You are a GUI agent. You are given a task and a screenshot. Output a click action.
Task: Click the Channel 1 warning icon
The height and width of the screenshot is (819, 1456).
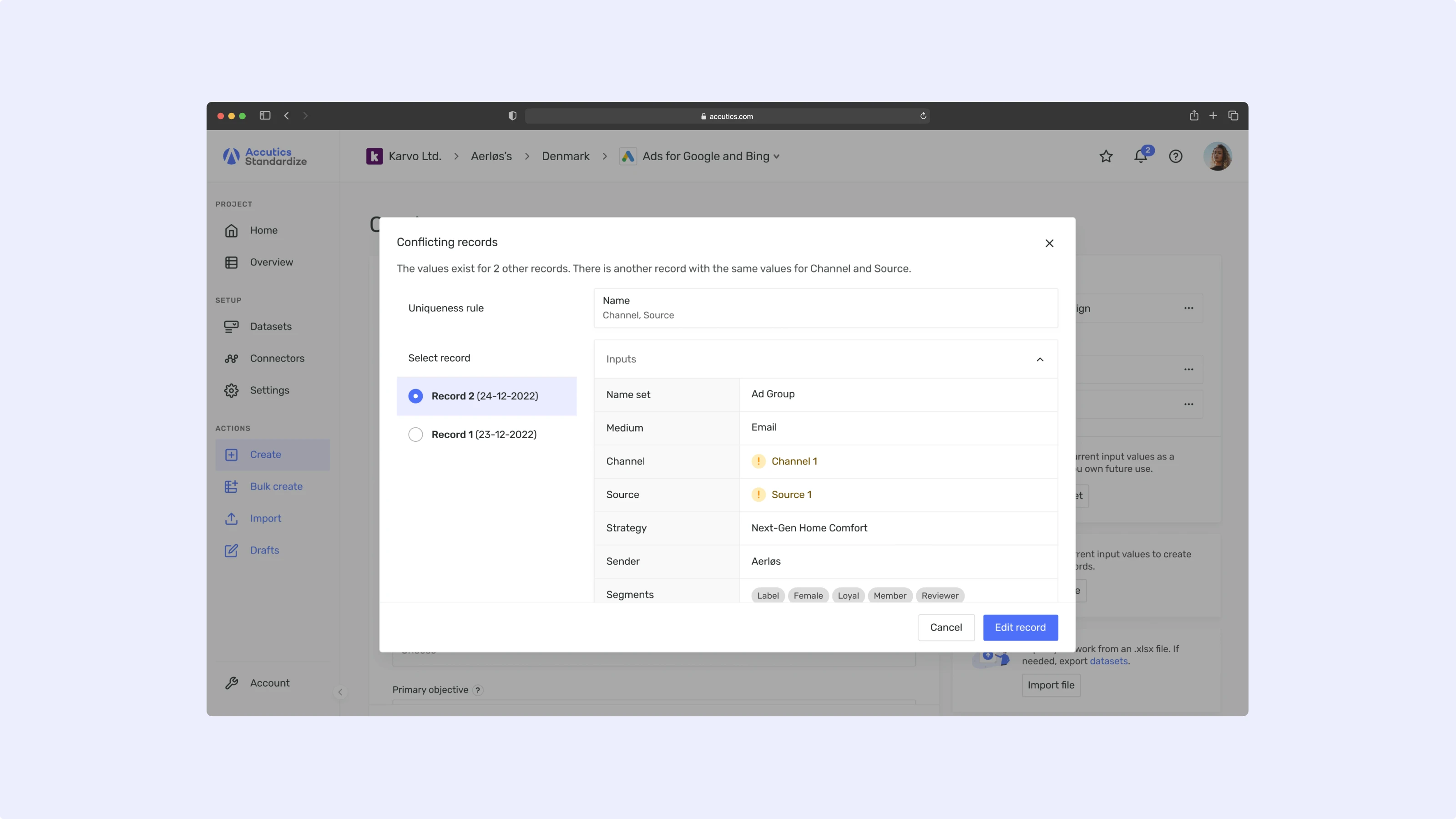[x=758, y=461]
